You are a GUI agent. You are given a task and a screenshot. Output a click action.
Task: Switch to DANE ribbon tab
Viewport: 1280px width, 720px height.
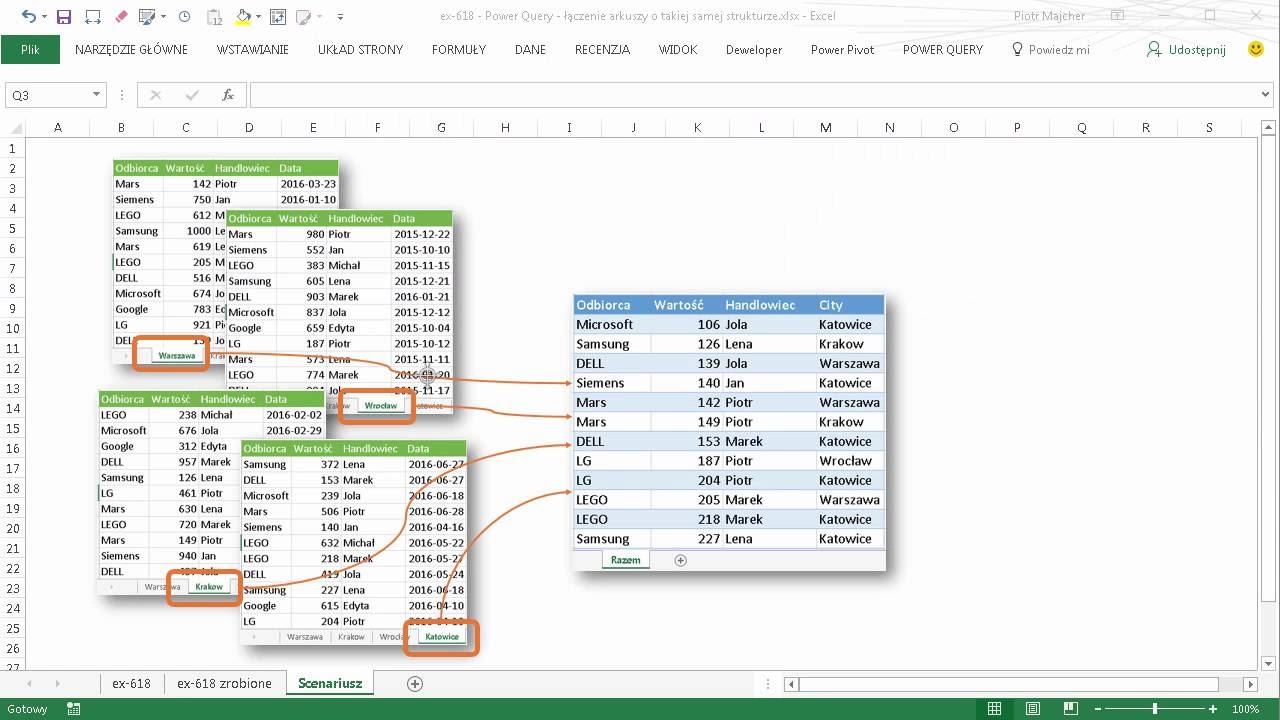pyautogui.click(x=530, y=49)
